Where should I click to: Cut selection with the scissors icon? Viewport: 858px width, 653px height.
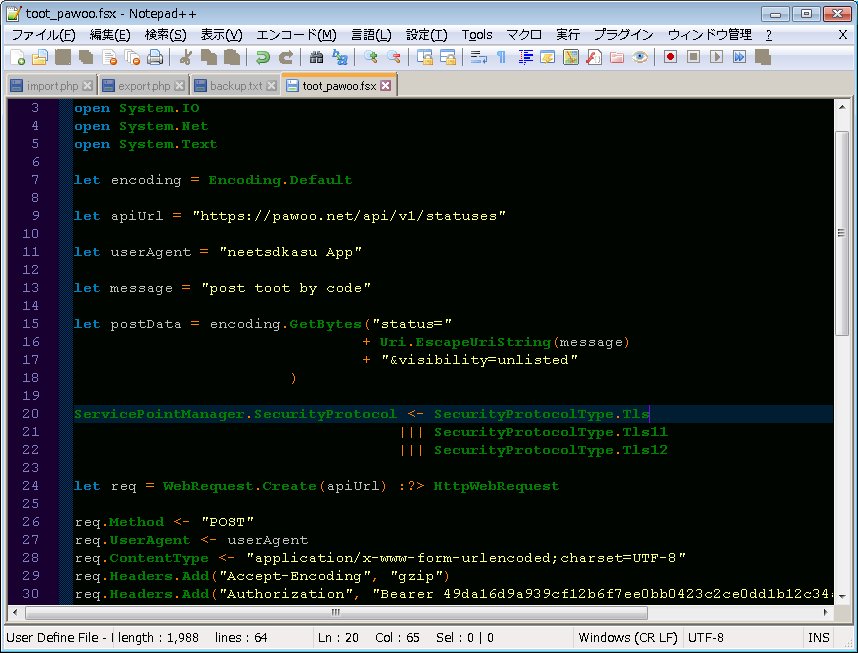point(185,57)
